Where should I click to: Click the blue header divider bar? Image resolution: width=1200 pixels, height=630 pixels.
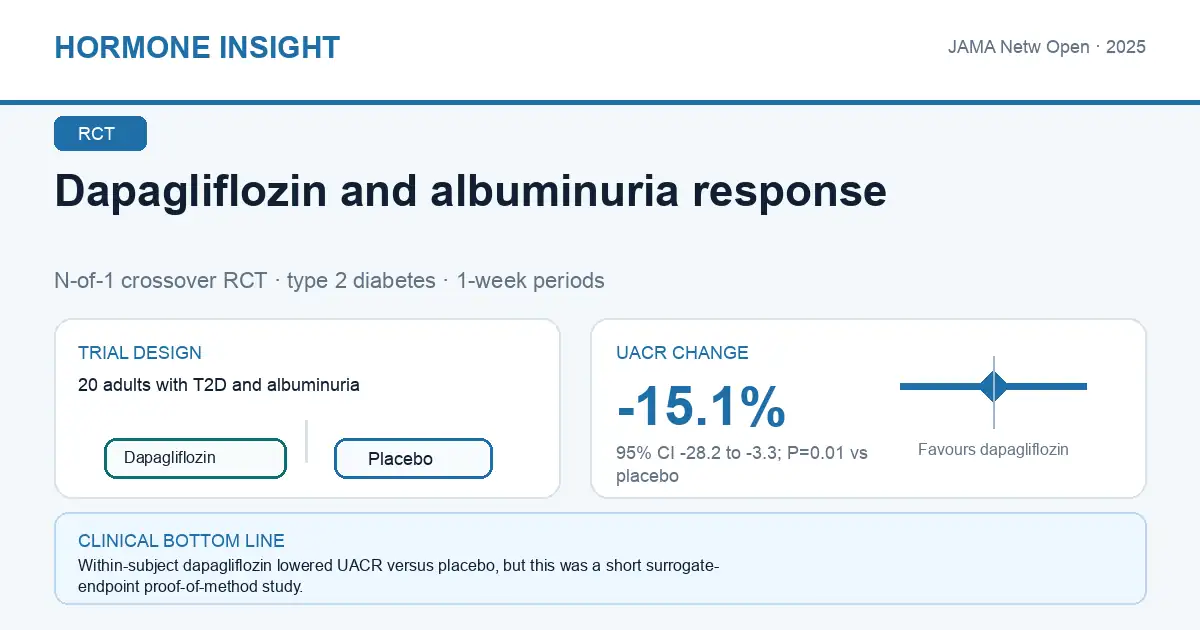(600, 102)
